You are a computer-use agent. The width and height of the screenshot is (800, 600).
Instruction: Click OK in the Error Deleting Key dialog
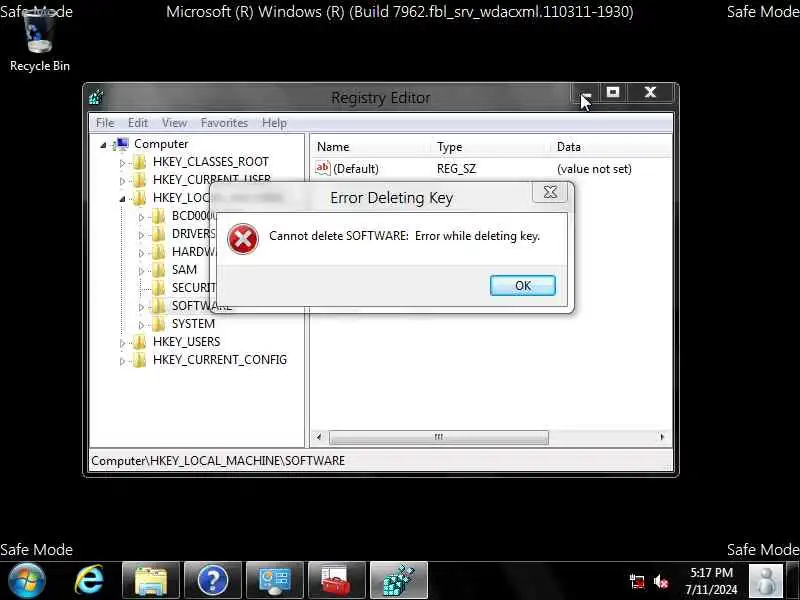(522, 285)
